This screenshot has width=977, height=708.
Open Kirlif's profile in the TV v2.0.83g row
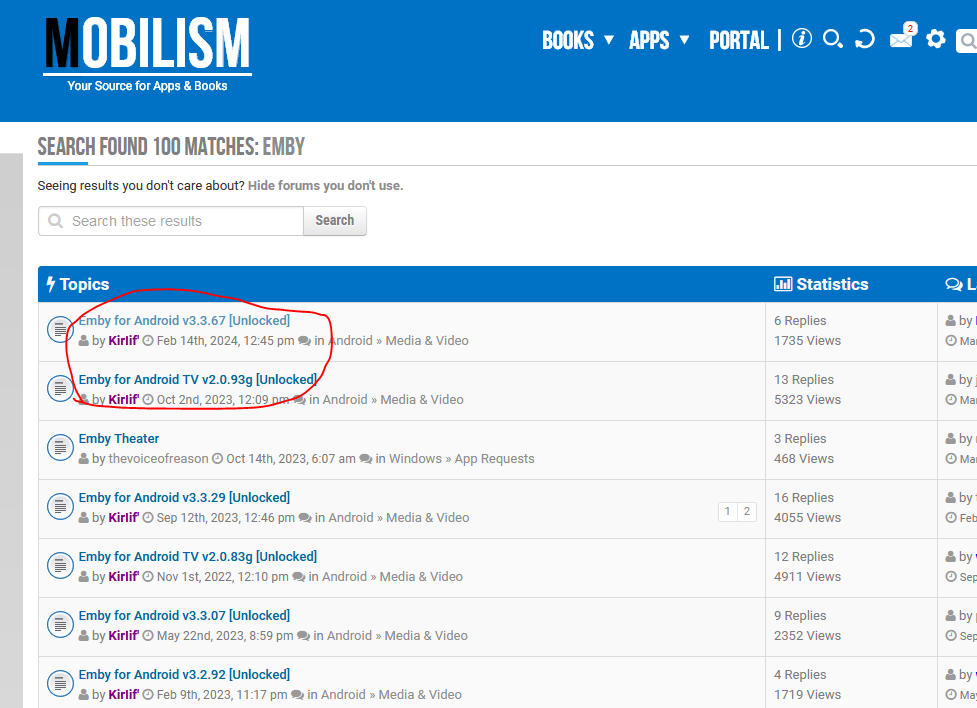click(123, 576)
